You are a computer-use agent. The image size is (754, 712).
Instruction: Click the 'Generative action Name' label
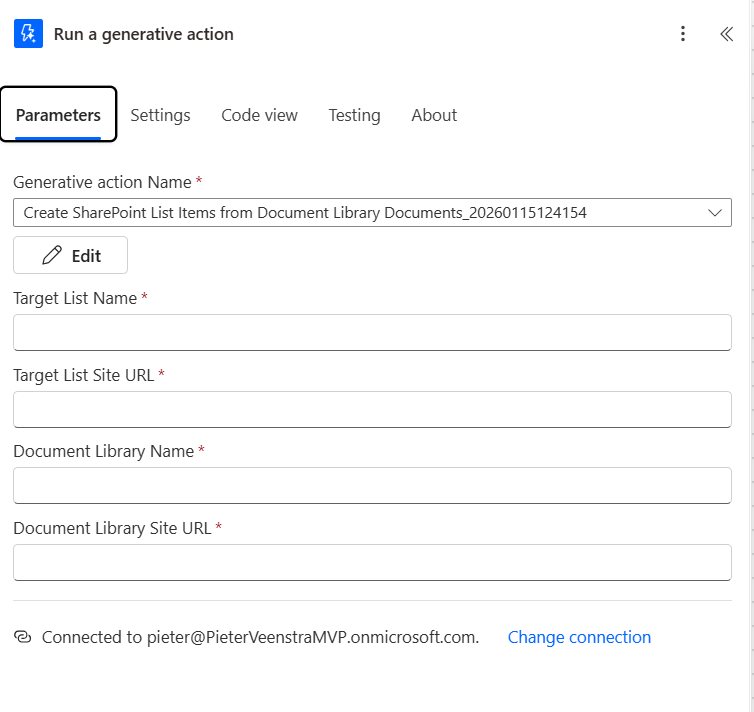click(x=102, y=182)
